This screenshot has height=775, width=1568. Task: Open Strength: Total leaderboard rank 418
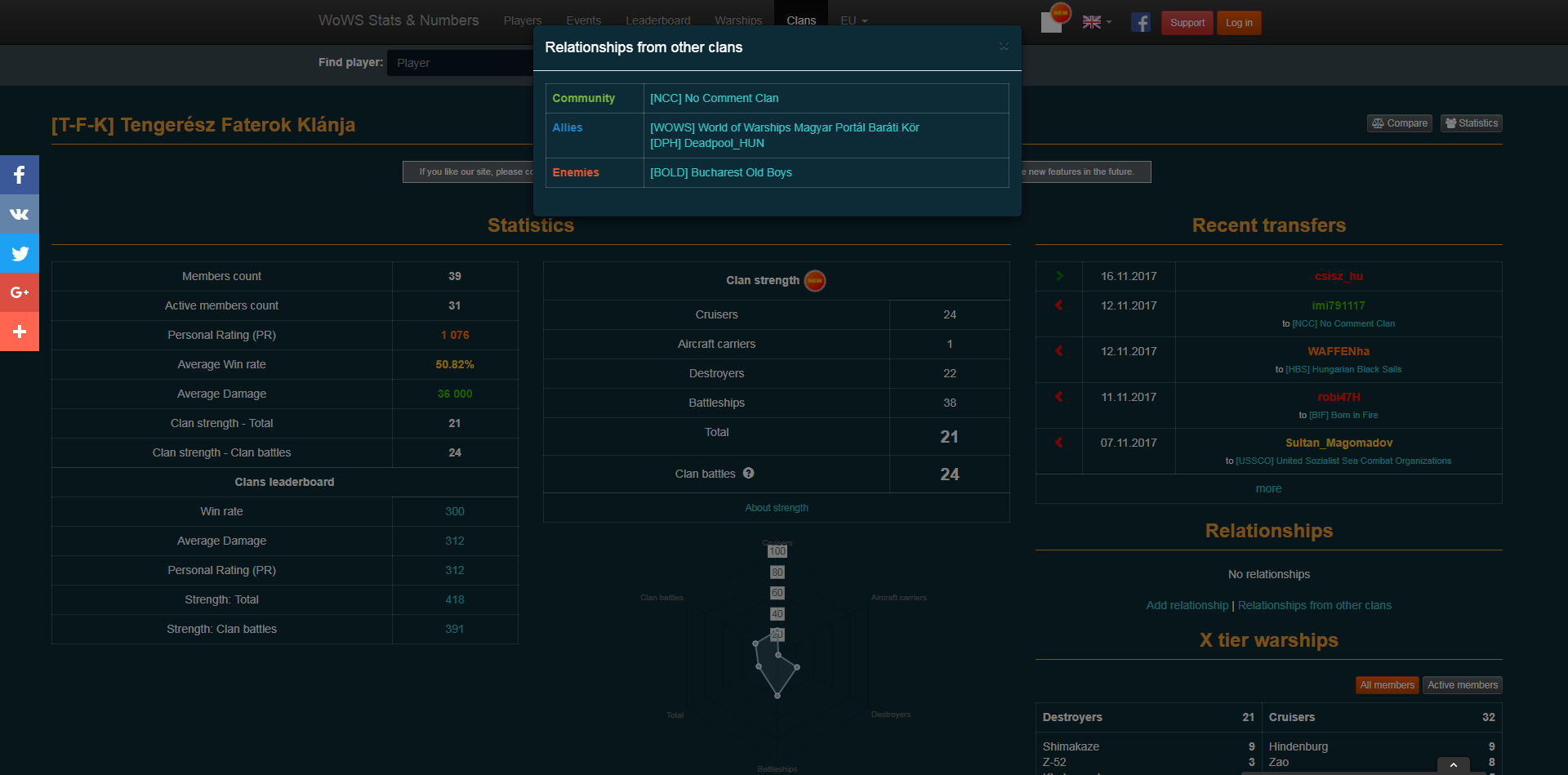(455, 599)
